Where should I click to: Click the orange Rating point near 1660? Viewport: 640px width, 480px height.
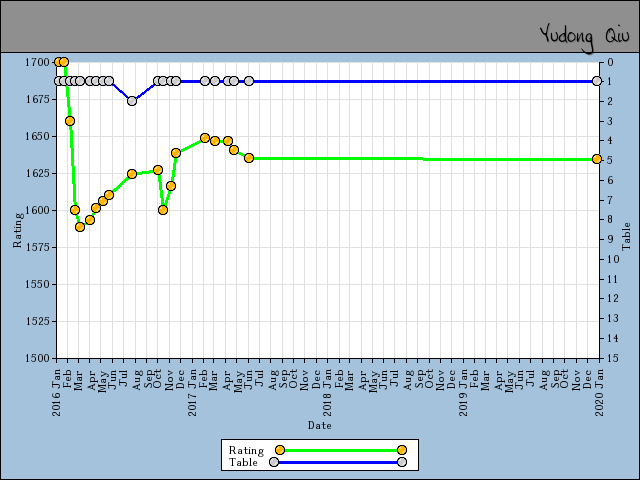pyautogui.click(x=70, y=121)
